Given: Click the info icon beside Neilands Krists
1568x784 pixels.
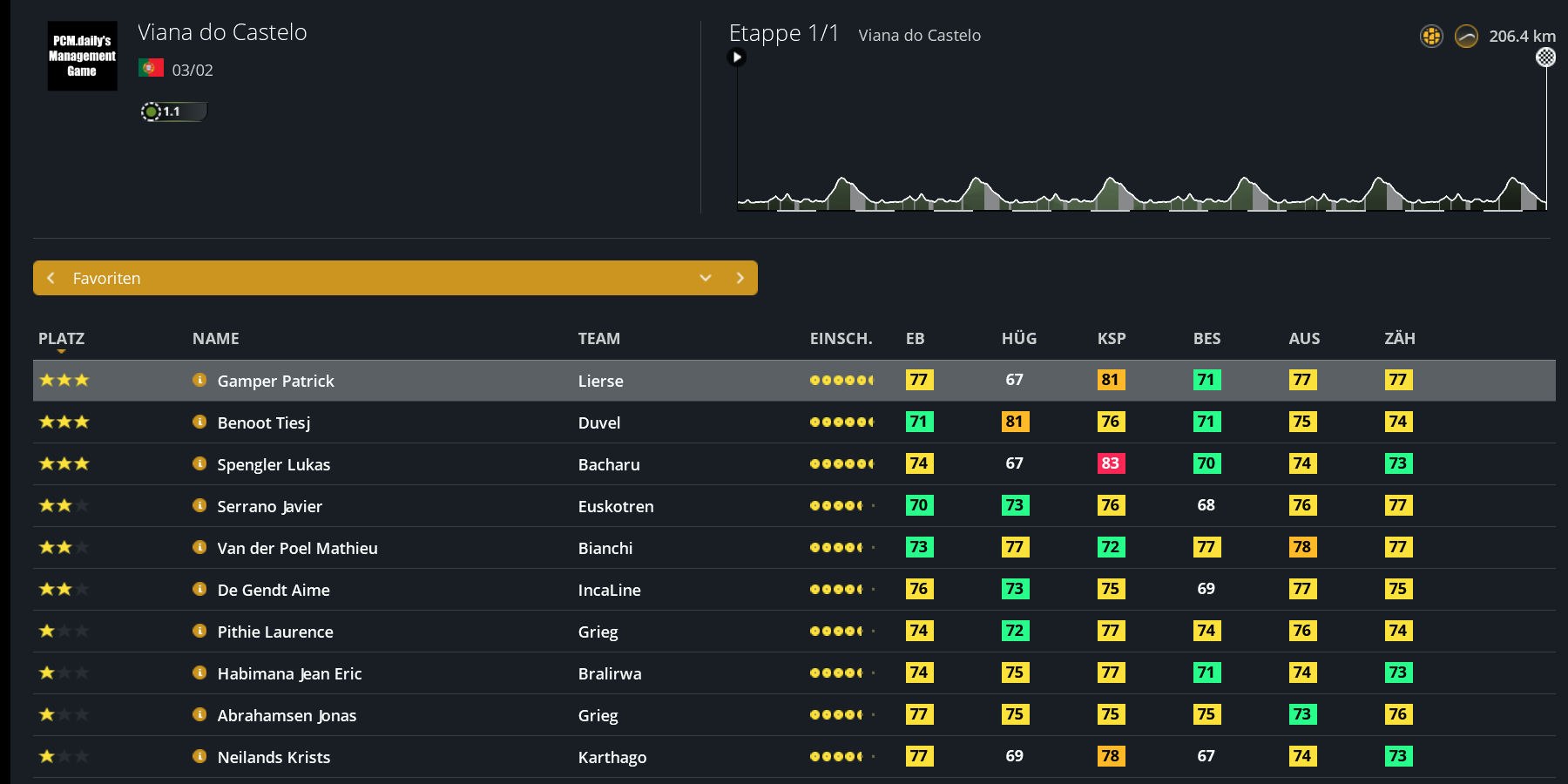Looking at the screenshot, I should pos(199,756).
